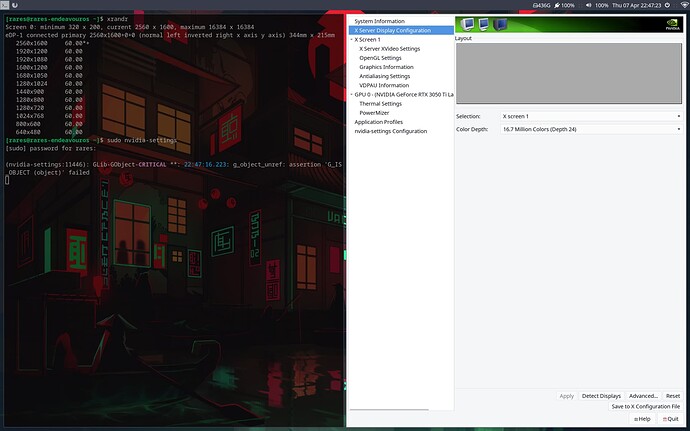
Task: Click the gray Layout display area
Action: 569,73
